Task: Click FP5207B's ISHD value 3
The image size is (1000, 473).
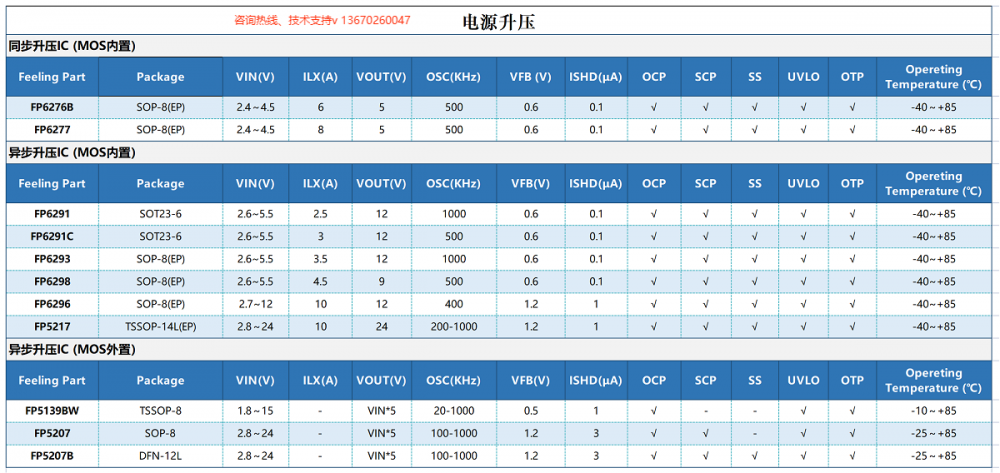Action: [x=596, y=456]
